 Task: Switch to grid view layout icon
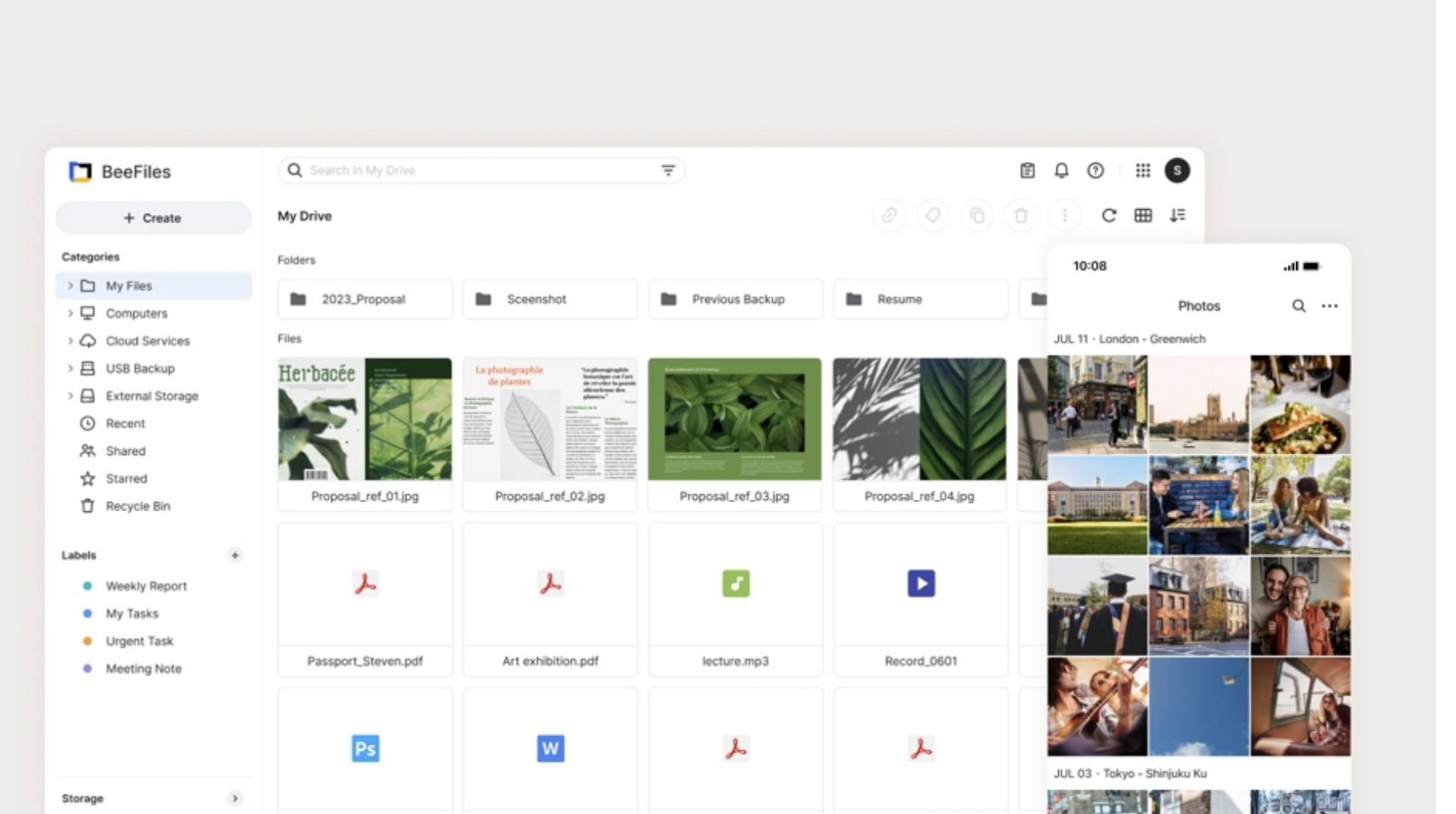pos(1143,216)
